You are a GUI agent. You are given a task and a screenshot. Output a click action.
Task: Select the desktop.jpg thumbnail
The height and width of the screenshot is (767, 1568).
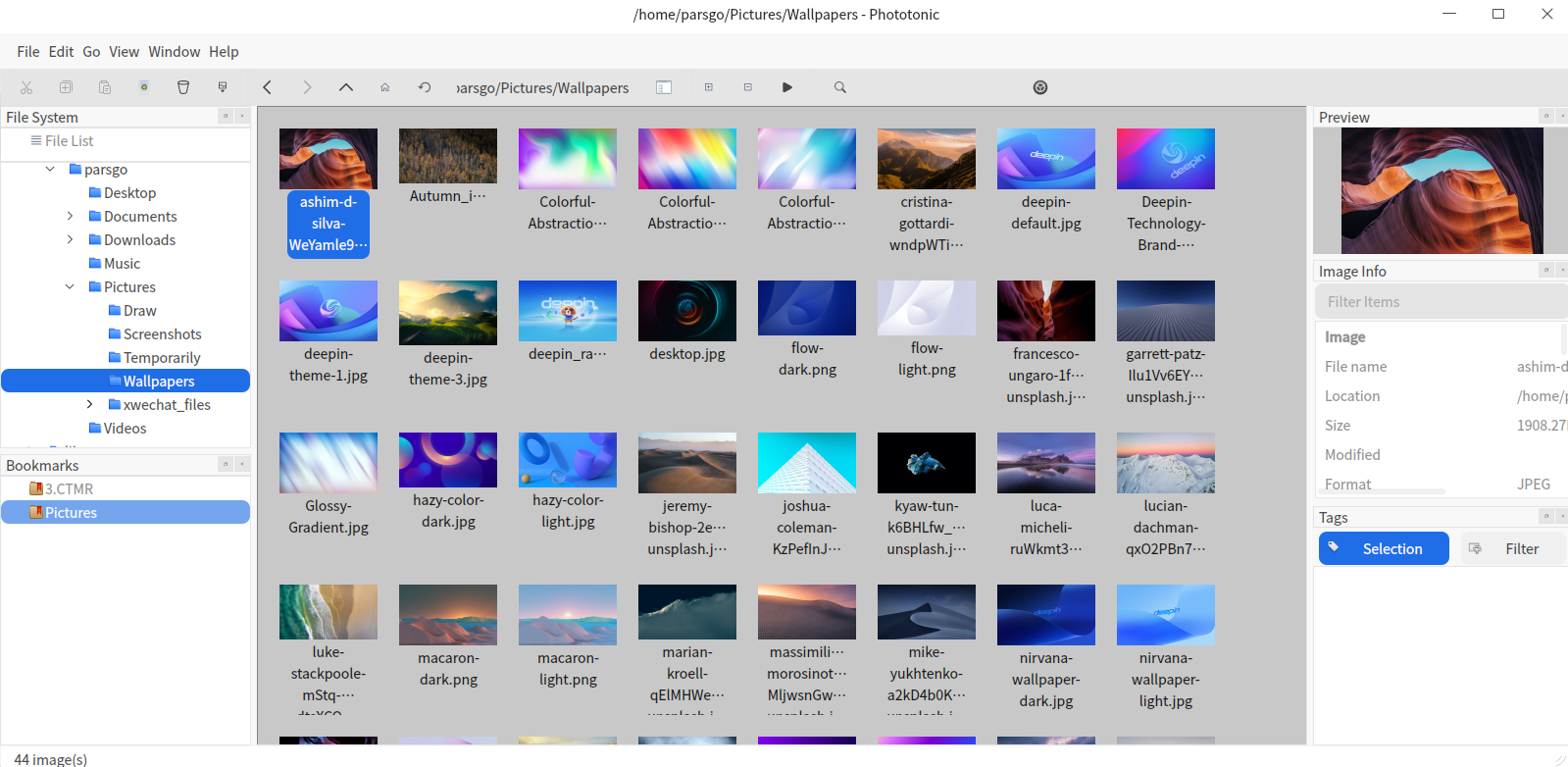(x=686, y=311)
